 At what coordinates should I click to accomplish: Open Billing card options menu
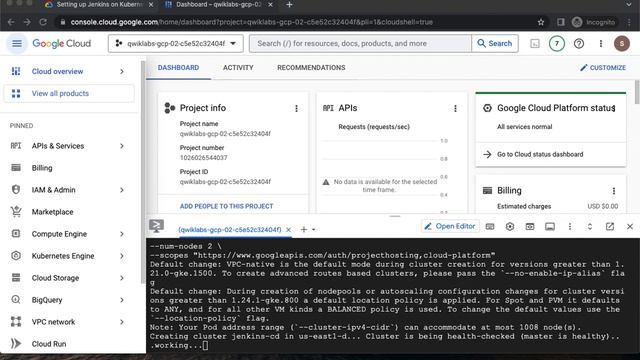click(x=613, y=191)
